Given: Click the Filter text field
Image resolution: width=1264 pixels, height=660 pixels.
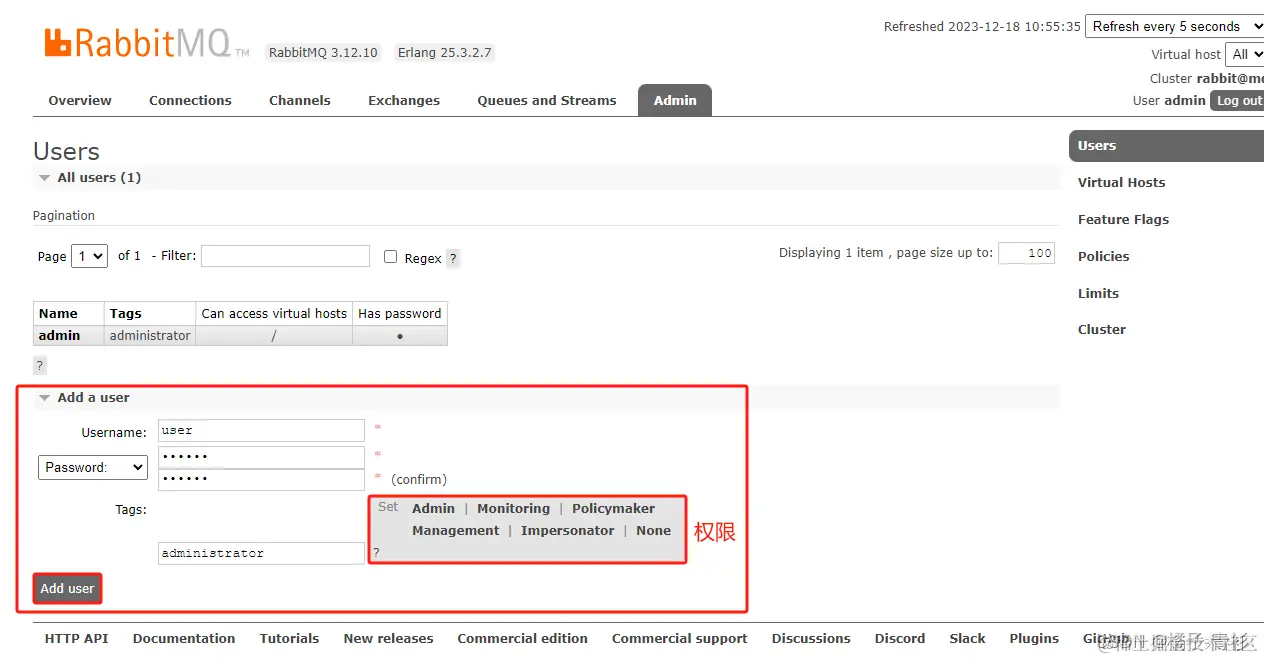Looking at the screenshot, I should (285, 256).
